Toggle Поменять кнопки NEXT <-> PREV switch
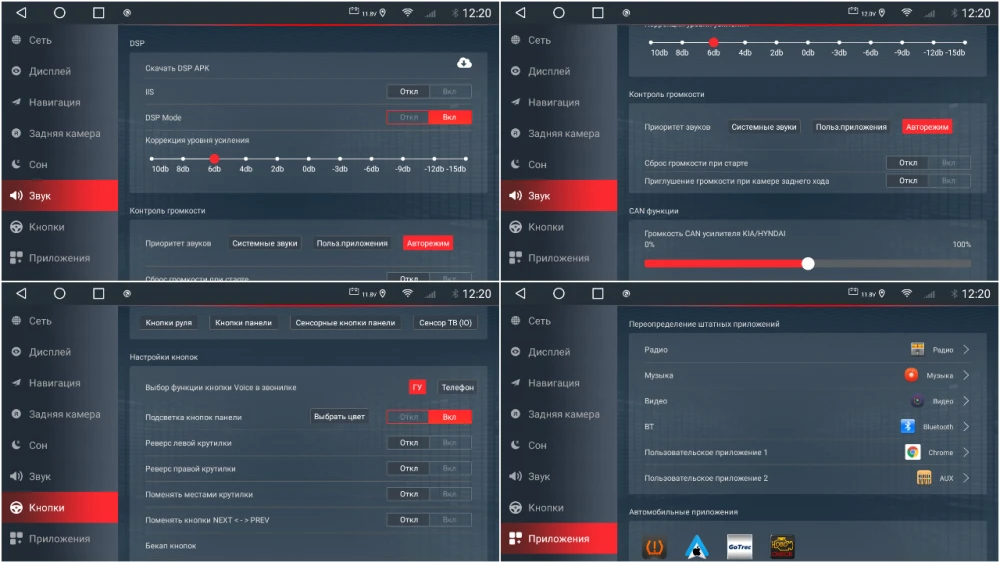This screenshot has height=562, width=1000. [429, 519]
